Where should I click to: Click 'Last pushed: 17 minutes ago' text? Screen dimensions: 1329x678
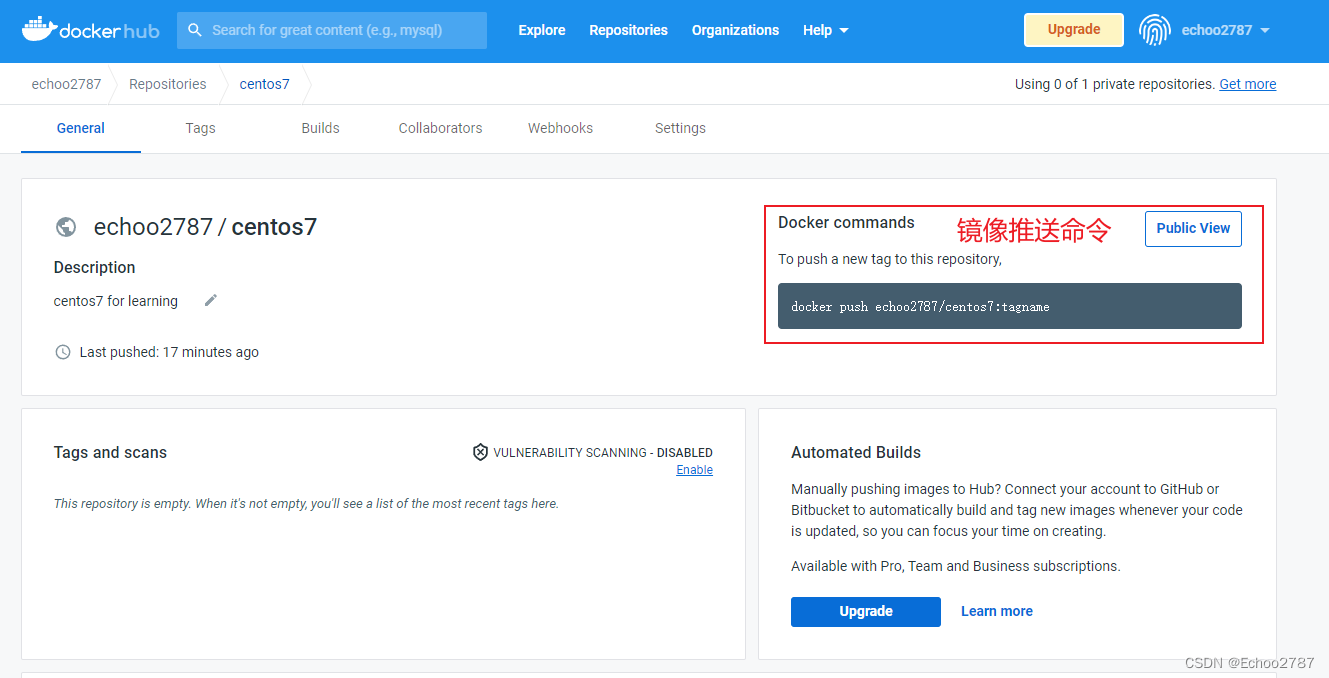point(169,352)
